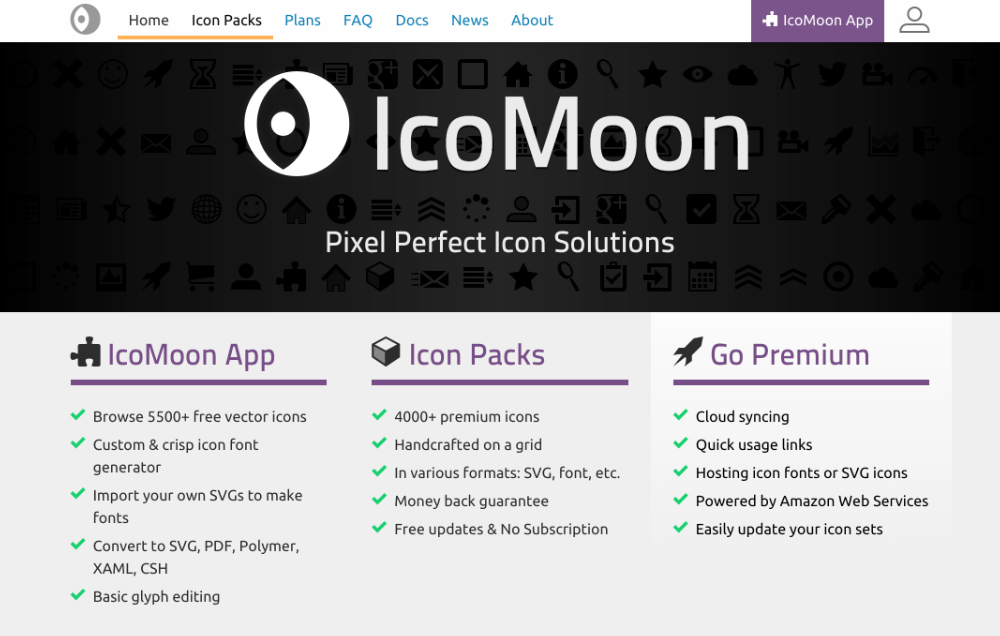Image resolution: width=1000 pixels, height=636 pixels.
Task: Open the Docs page
Action: [x=412, y=19]
